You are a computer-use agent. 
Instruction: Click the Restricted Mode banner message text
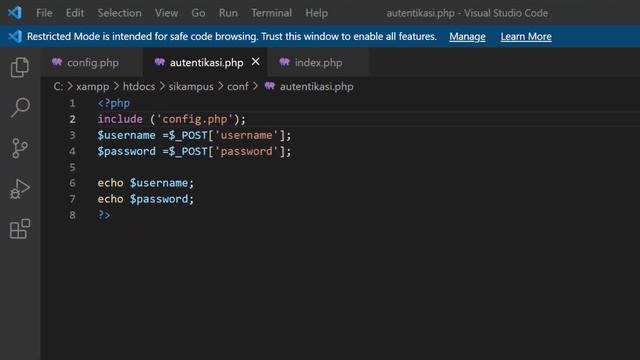231,36
